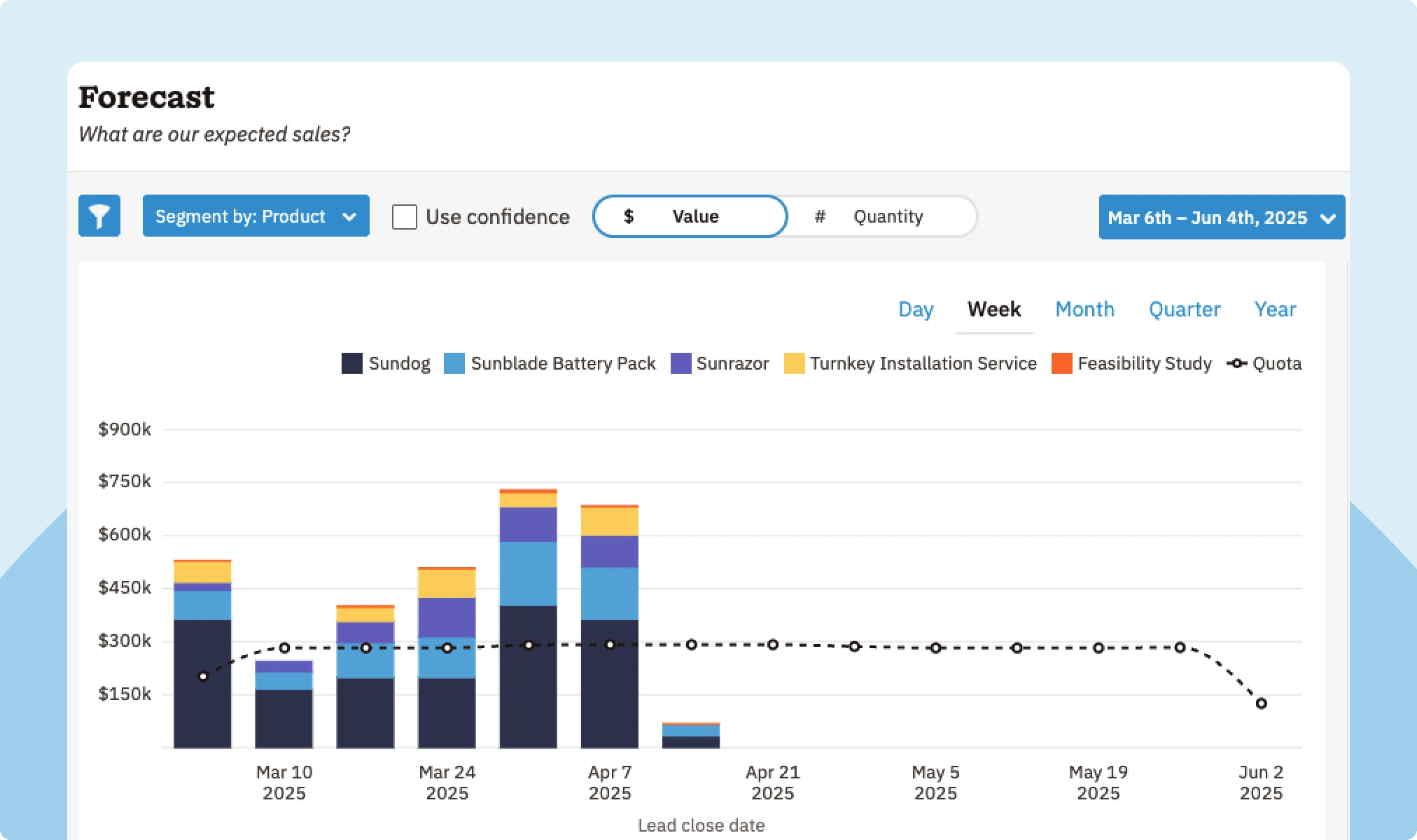Viewport: 1417px width, 840px height.
Task: Click the Sunblade Battery Pack legend square
Action: (x=454, y=363)
